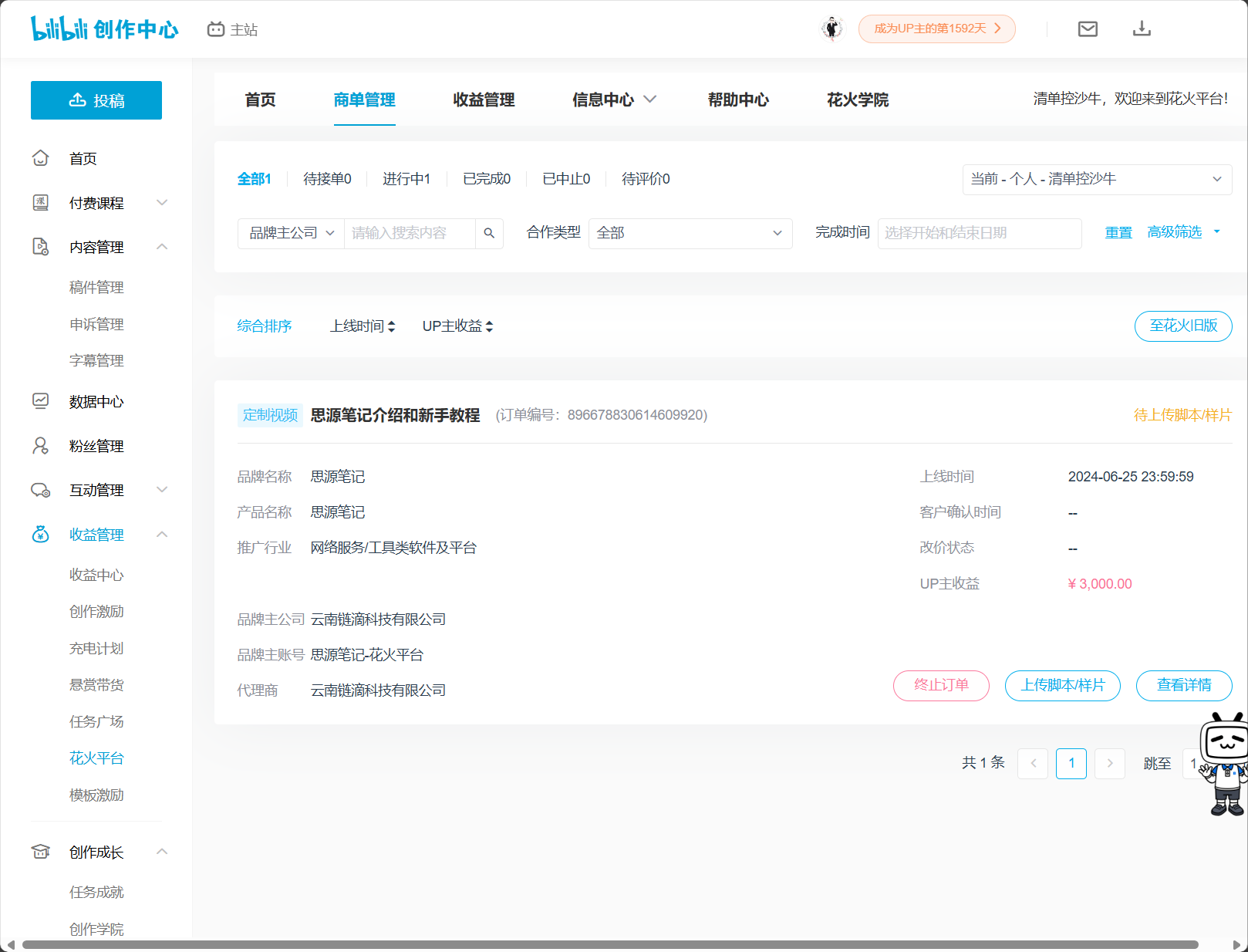
Task: Go to next page arrow
Action: (1110, 764)
